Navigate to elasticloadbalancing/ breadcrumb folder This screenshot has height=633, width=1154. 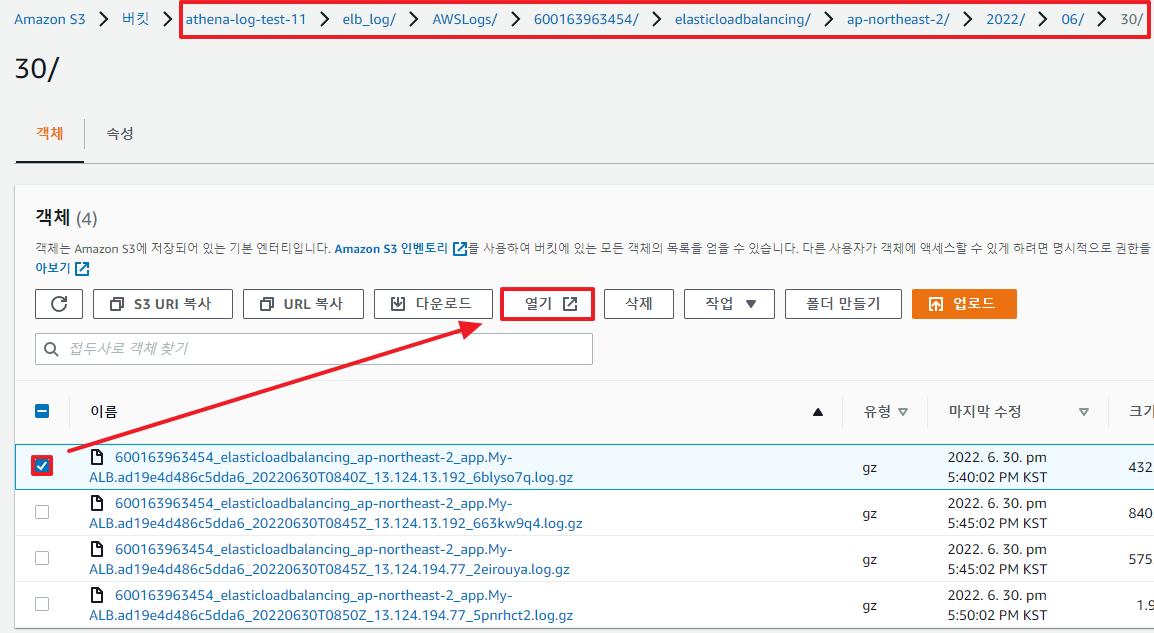743,19
